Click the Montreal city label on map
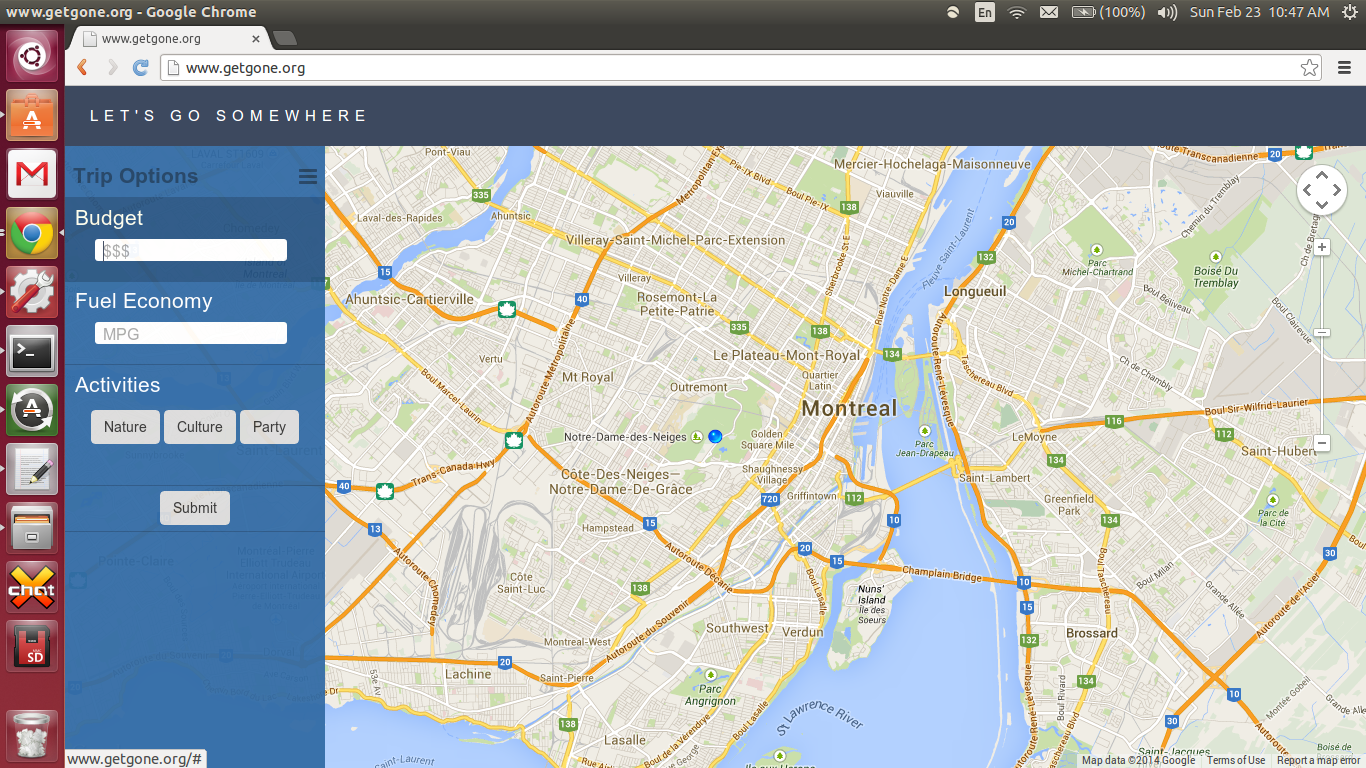This screenshot has height=768, width=1366. [x=849, y=408]
